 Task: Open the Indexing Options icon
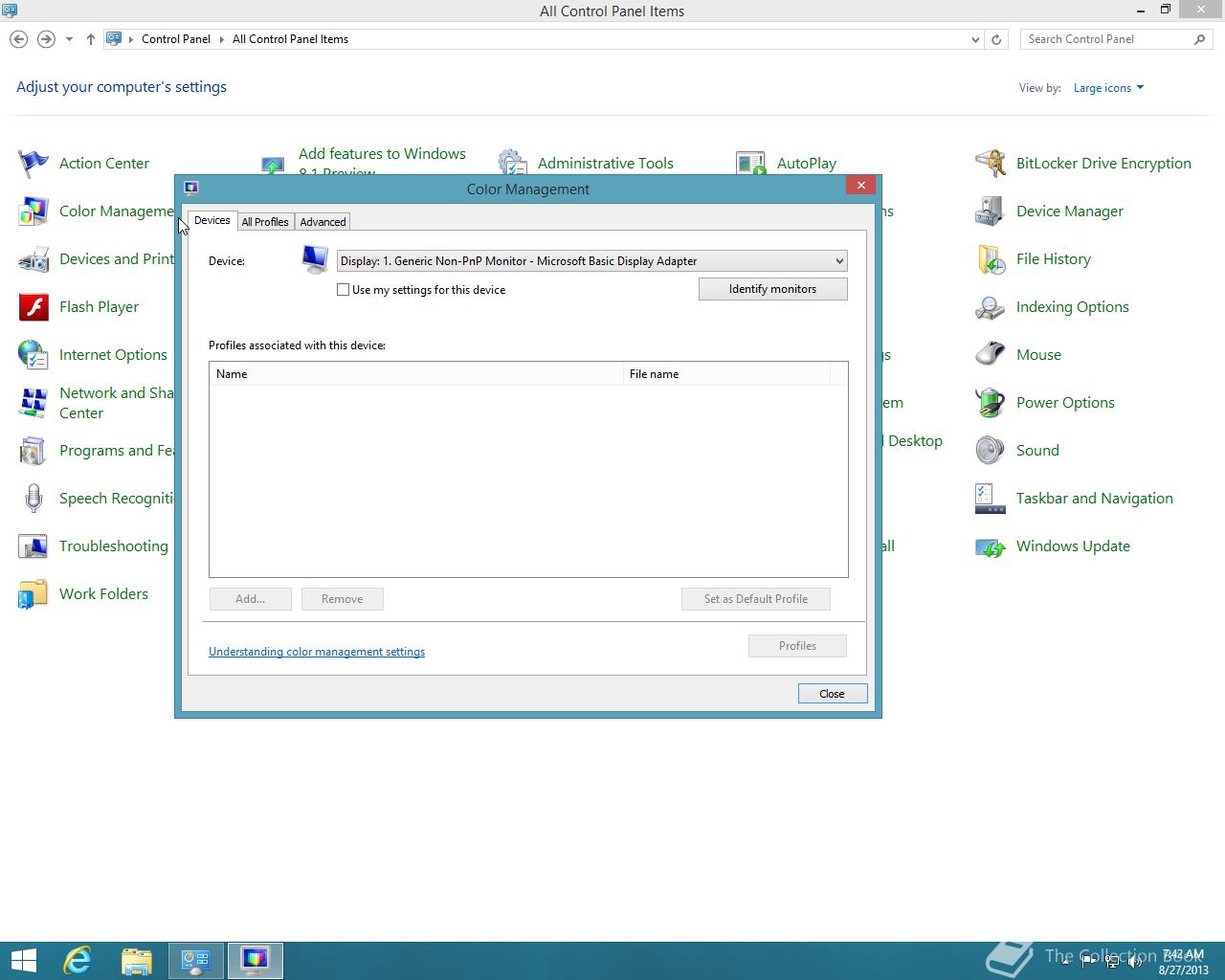click(x=991, y=307)
